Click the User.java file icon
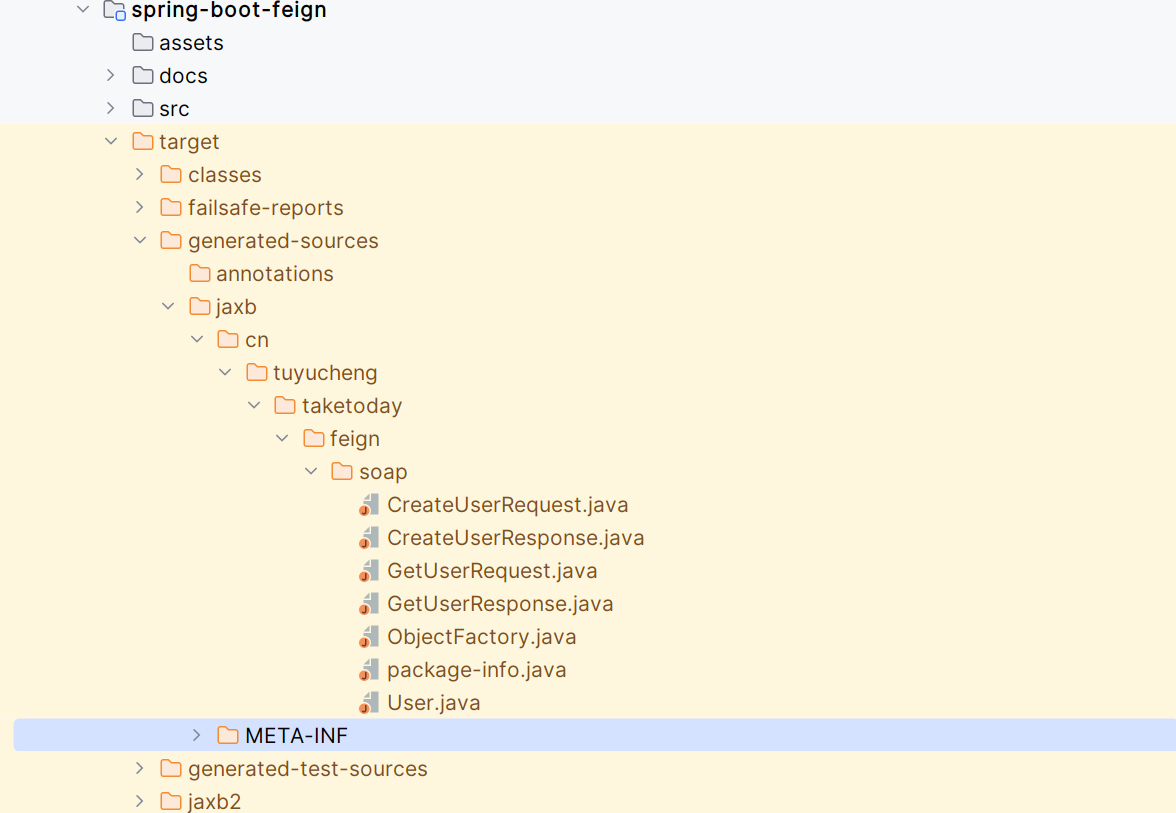Image resolution: width=1176 pixels, height=813 pixels. point(368,703)
